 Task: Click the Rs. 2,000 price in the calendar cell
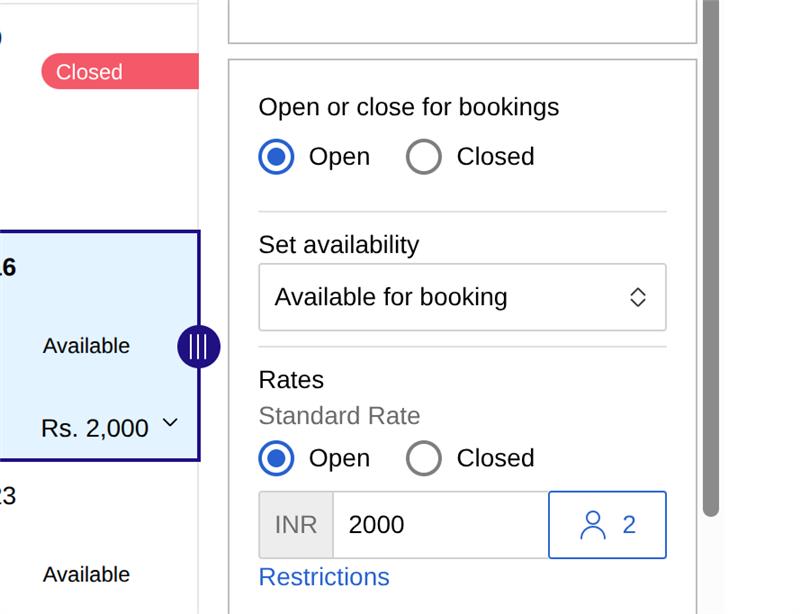[94, 429]
